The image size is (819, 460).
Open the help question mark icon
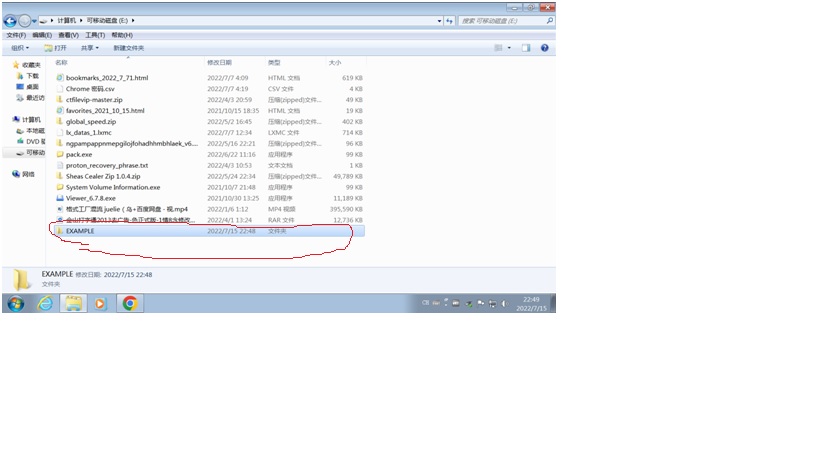tap(545, 47)
